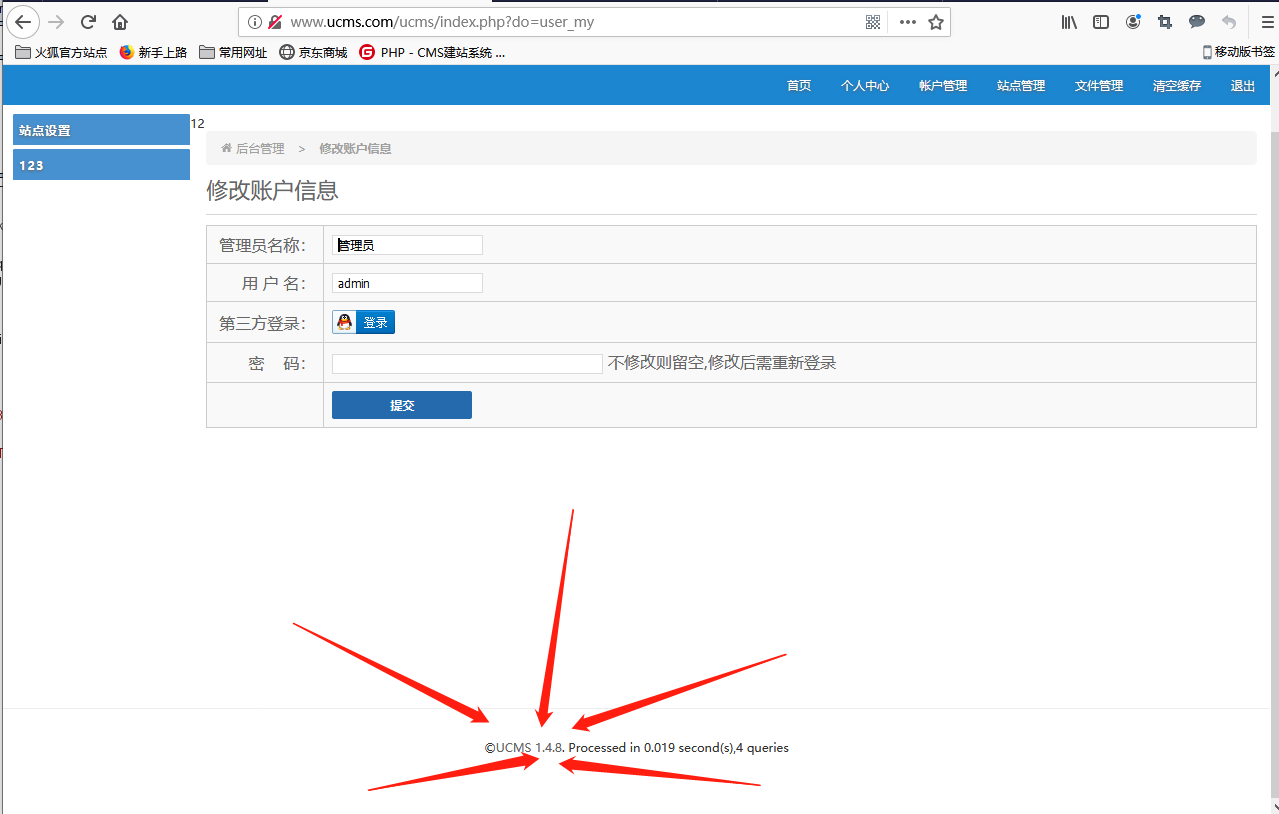Click the QQ 登录 button
1279x814 pixels.
pyautogui.click(x=364, y=322)
